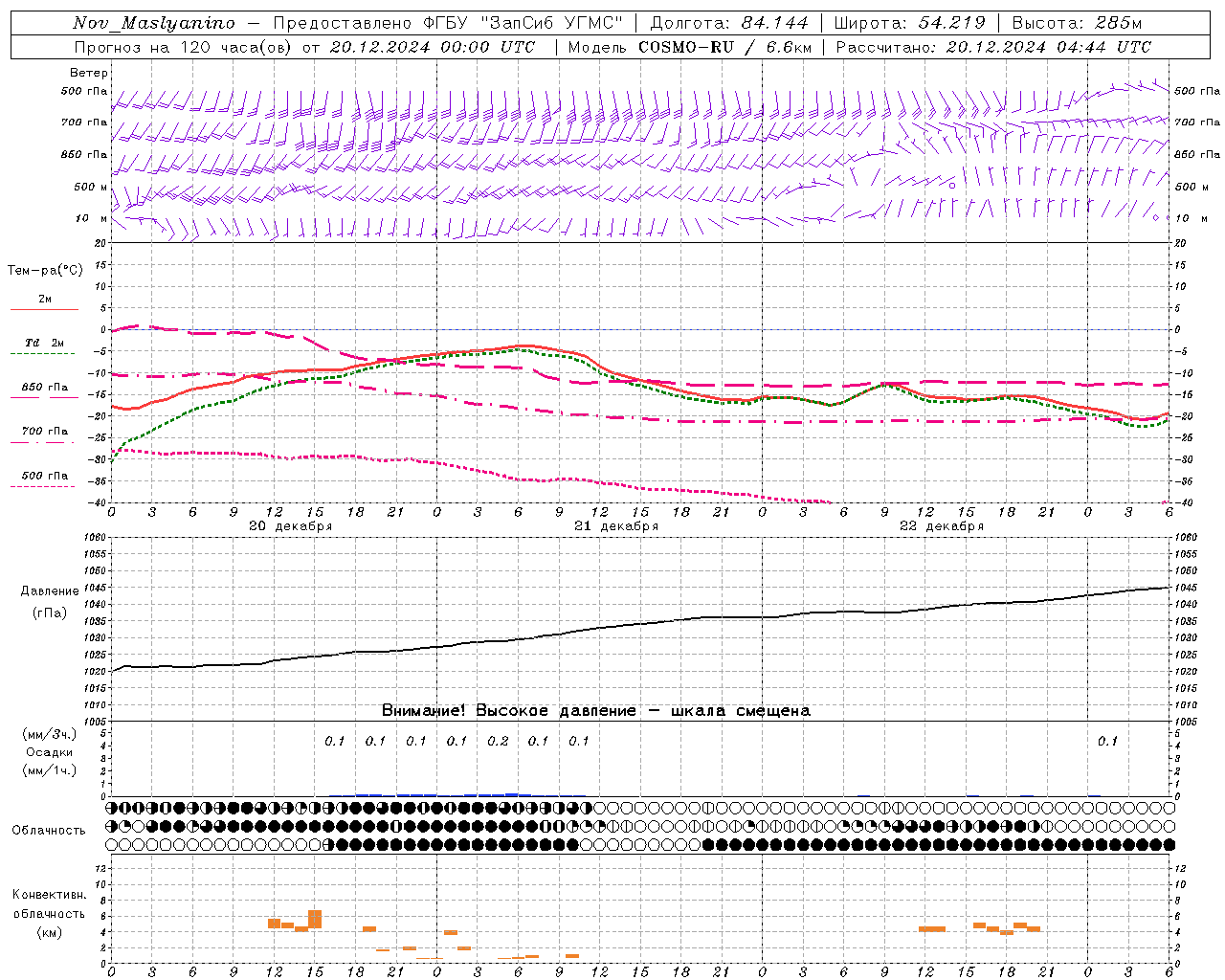Click the 850 гПа temperature legend entry
Image resolution: width=1225 pixels, height=980 pixels.
tap(44, 388)
